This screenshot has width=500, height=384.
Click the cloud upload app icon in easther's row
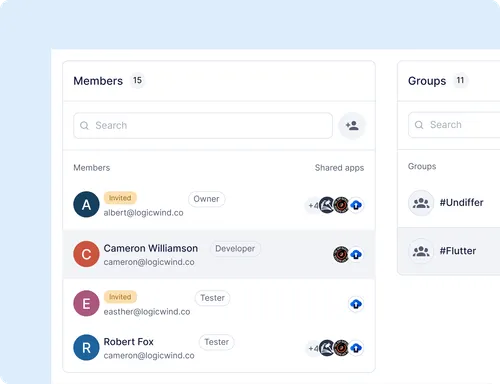(x=356, y=304)
